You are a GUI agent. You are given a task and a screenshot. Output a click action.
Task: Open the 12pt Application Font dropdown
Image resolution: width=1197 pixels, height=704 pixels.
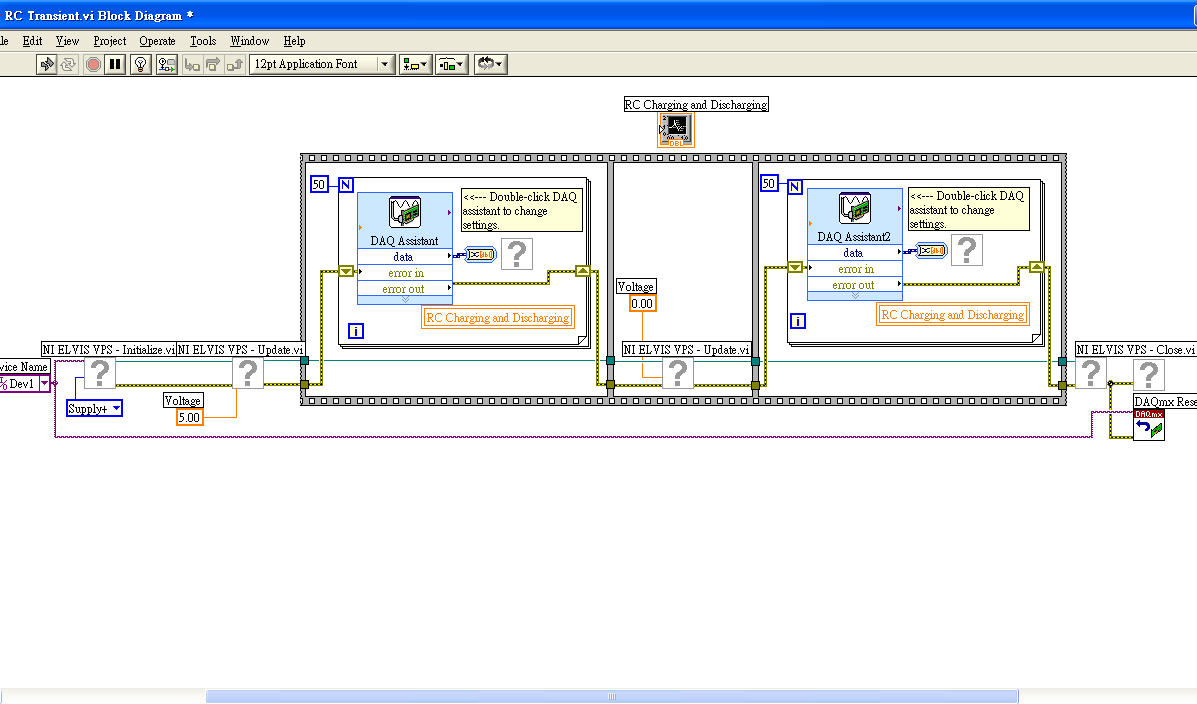322,64
